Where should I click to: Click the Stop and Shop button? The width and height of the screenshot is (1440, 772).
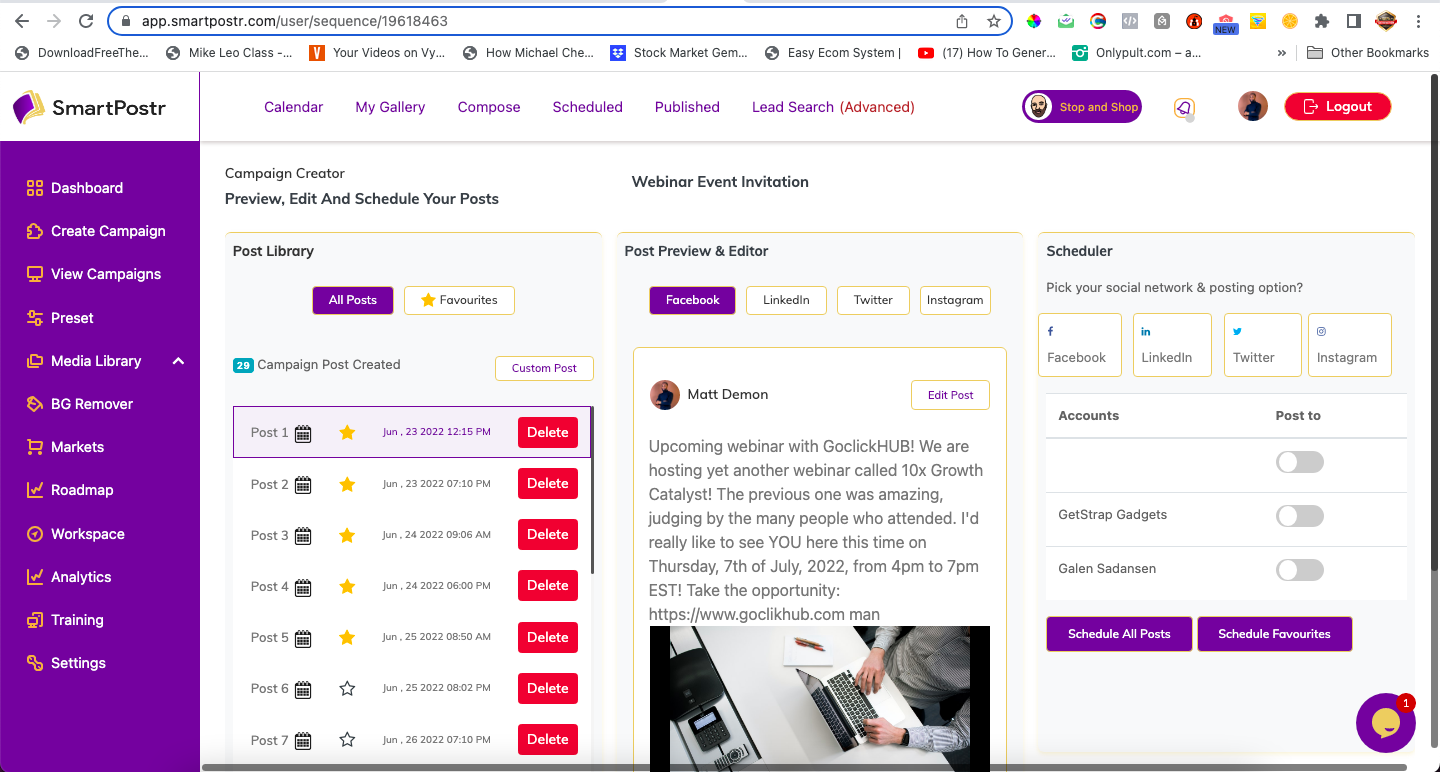pyautogui.click(x=1082, y=107)
